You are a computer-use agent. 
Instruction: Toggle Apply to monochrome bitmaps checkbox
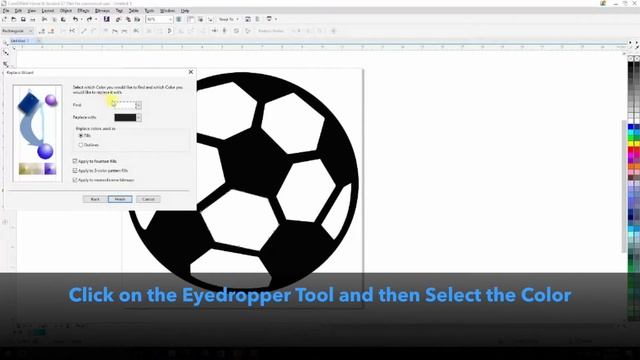(75, 180)
